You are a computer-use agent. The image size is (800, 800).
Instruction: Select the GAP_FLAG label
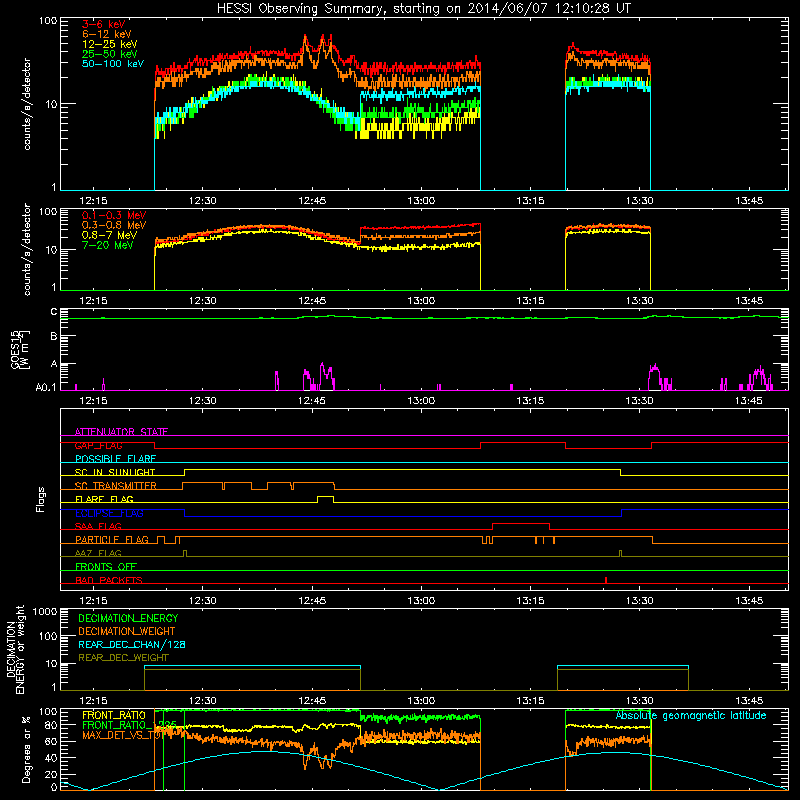click(98, 445)
